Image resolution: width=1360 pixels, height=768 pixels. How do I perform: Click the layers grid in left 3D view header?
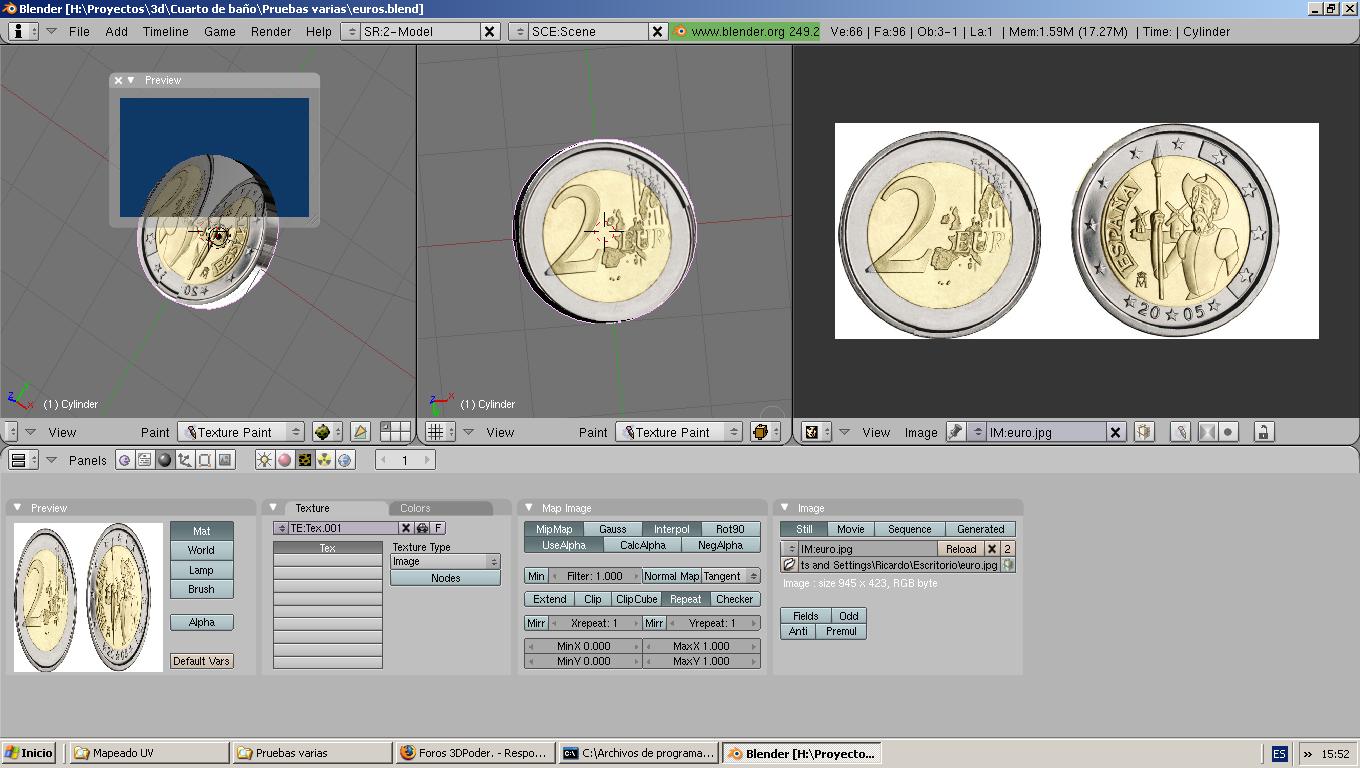point(395,432)
